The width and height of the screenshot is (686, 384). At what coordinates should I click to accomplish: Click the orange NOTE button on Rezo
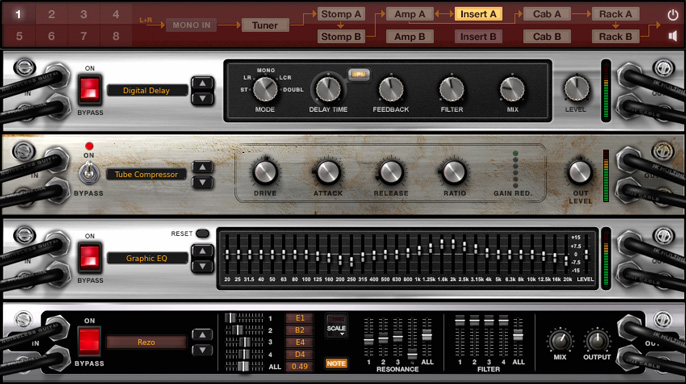[336, 363]
